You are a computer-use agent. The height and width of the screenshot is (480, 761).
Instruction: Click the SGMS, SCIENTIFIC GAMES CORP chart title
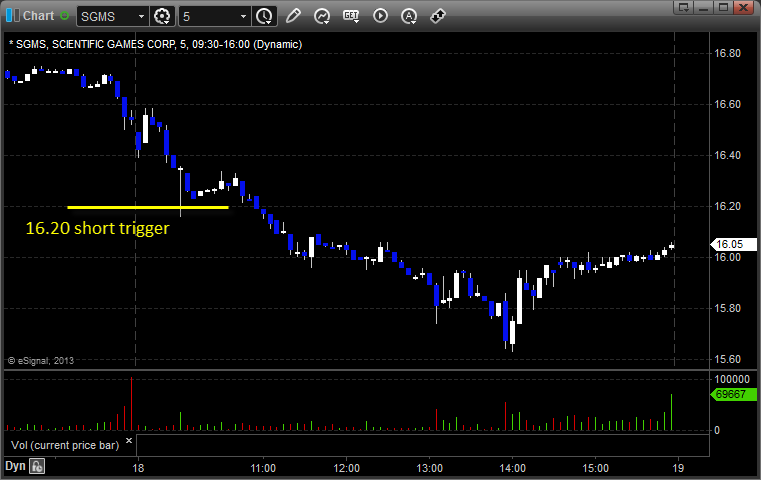[x=155, y=44]
